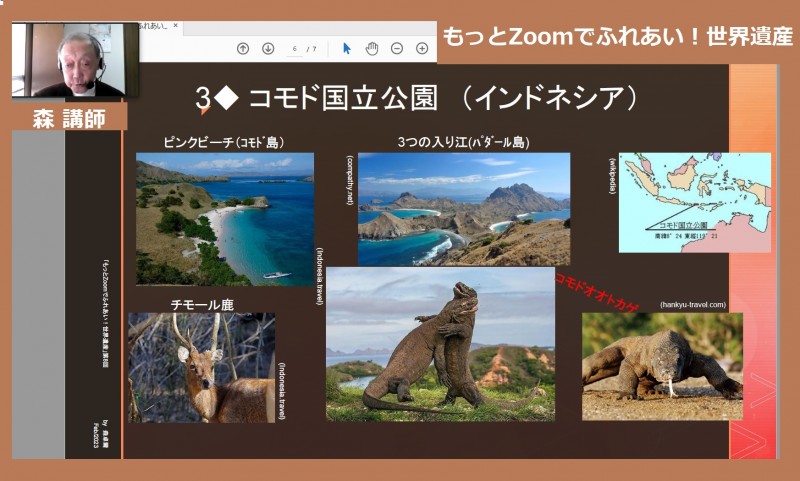Click the walking Komodo dragon photo

(x=662, y=366)
